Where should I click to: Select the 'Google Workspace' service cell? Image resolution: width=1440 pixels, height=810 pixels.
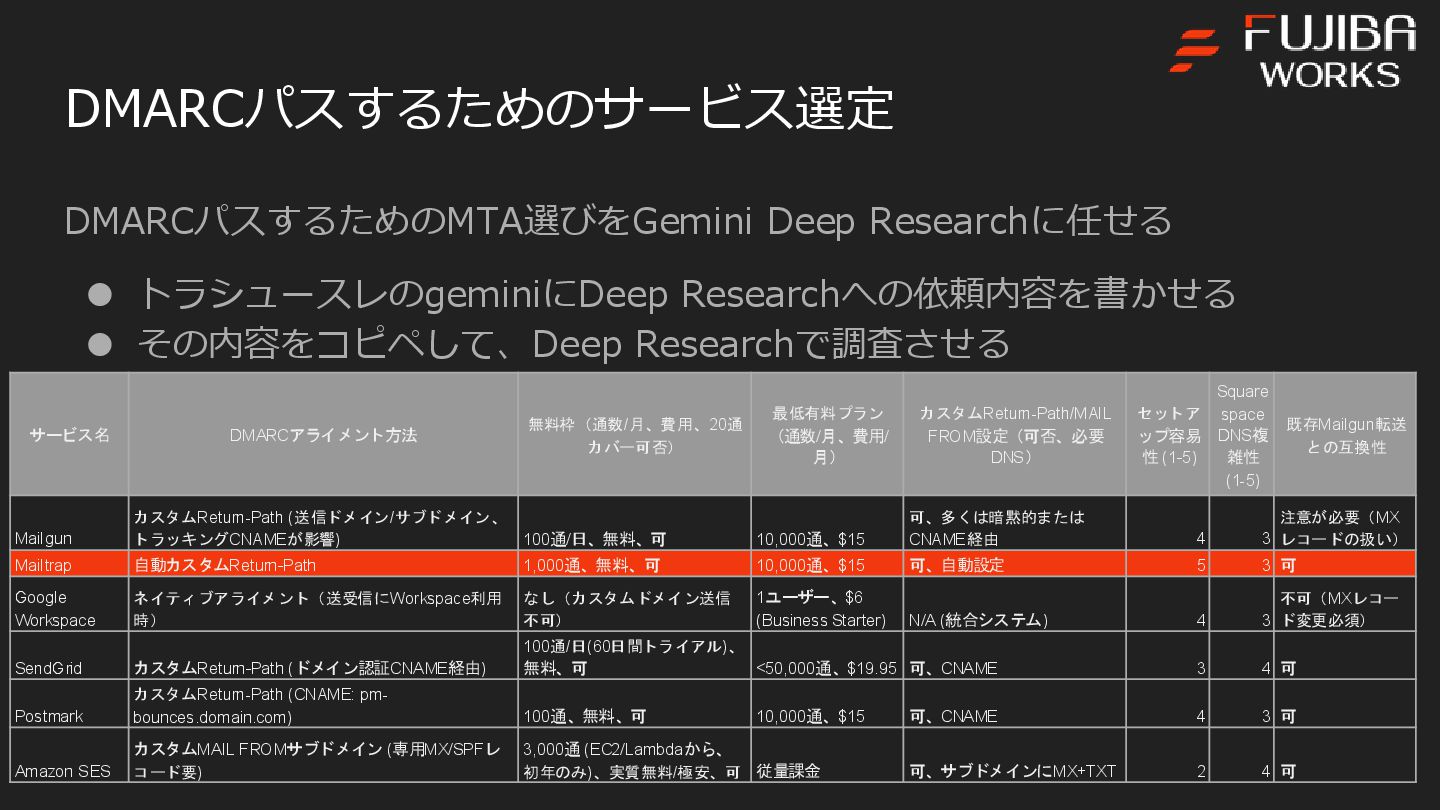tap(69, 605)
